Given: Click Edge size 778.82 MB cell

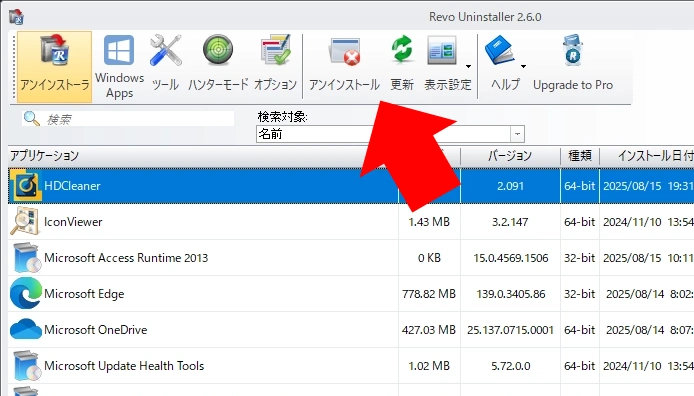Looking at the screenshot, I should [x=429, y=294].
